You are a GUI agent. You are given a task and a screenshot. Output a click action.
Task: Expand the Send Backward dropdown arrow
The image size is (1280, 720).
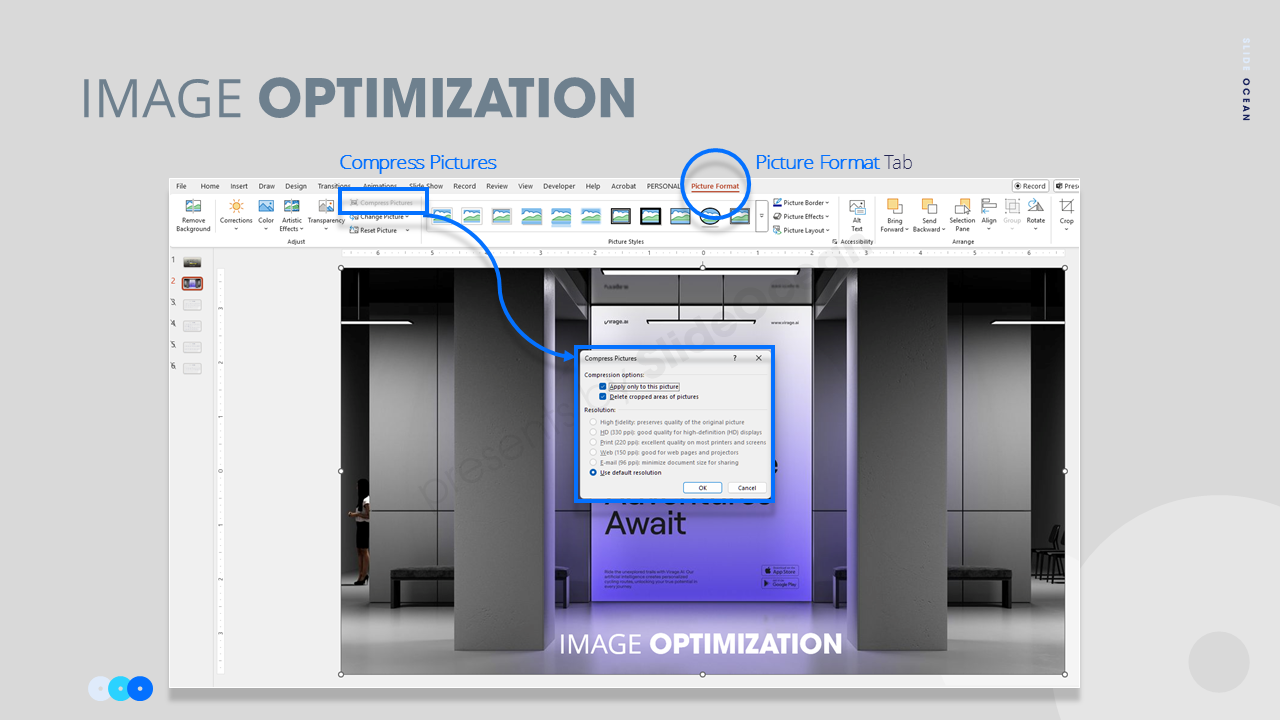pyautogui.click(x=943, y=230)
